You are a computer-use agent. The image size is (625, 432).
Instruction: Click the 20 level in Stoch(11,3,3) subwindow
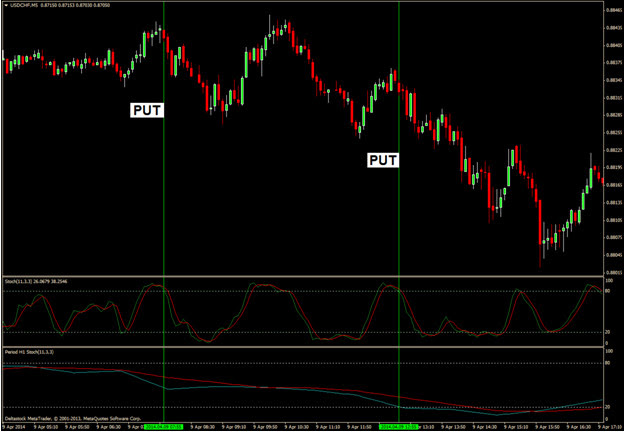tap(608, 332)
